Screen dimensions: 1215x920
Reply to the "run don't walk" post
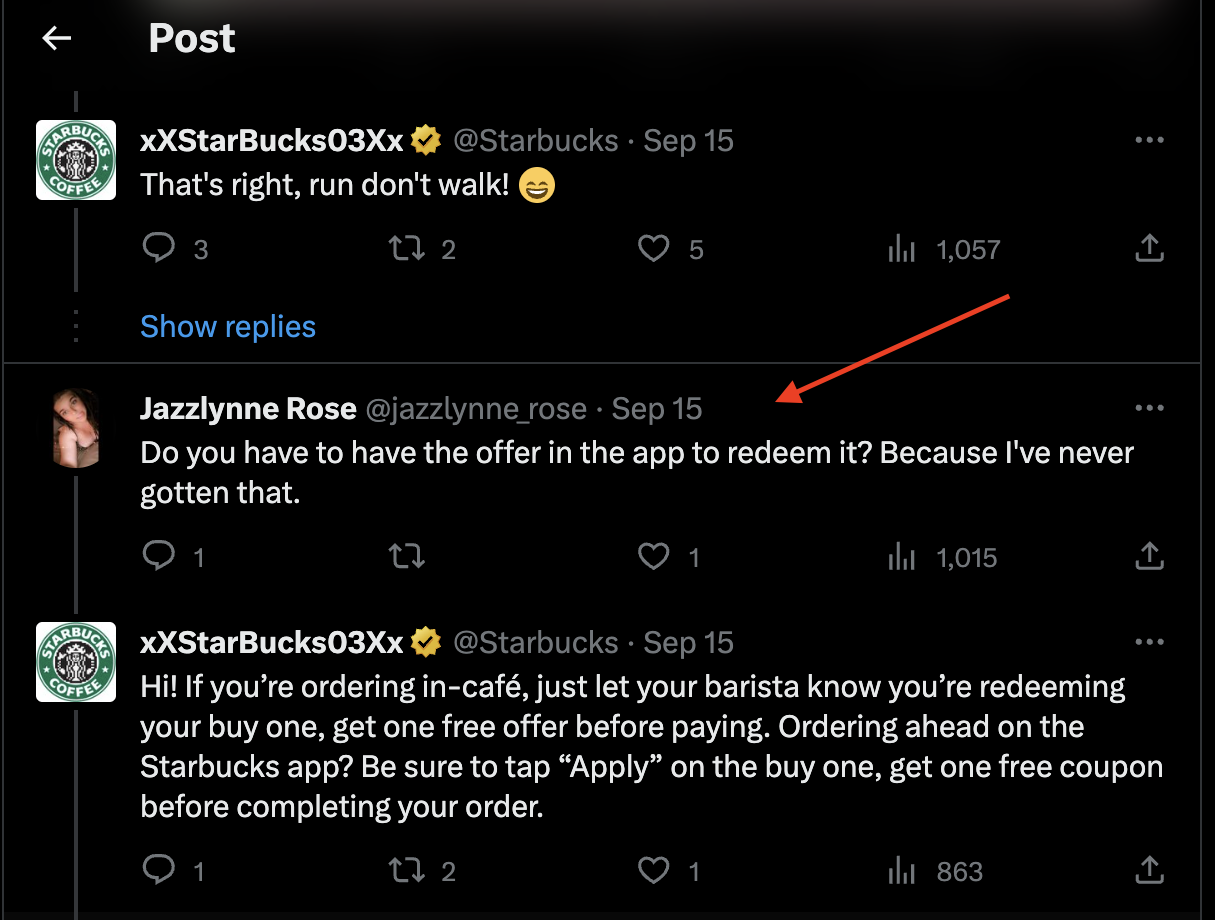[x=159, y=248]
